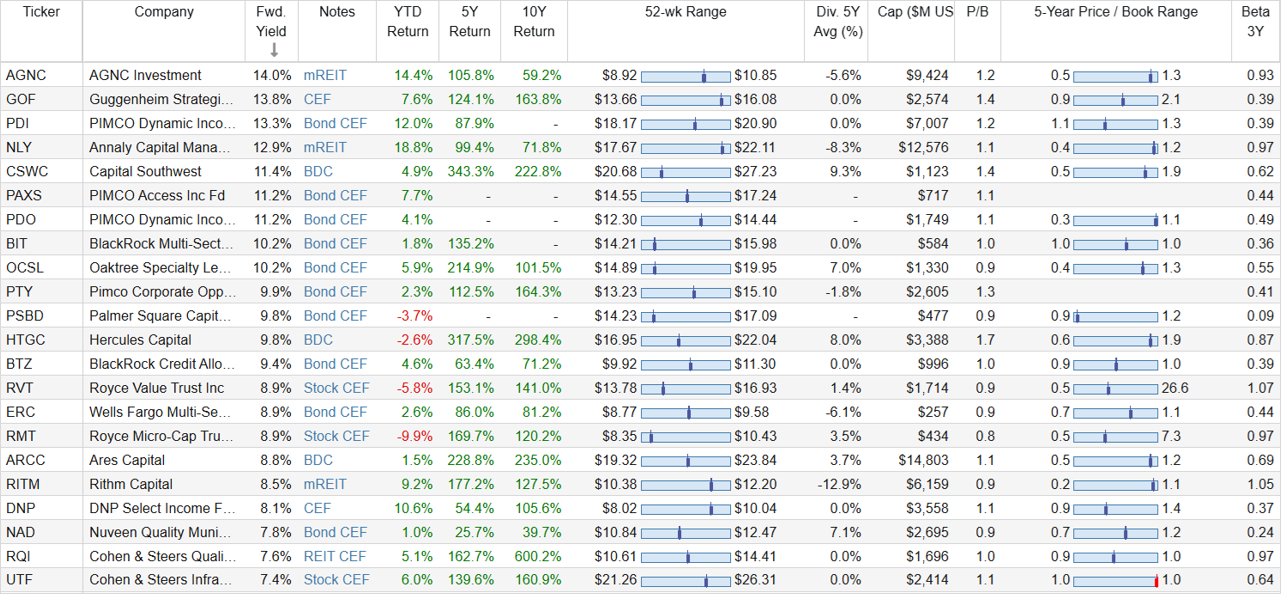Click the -9.9% YTD return value

[x=415, y=436]
